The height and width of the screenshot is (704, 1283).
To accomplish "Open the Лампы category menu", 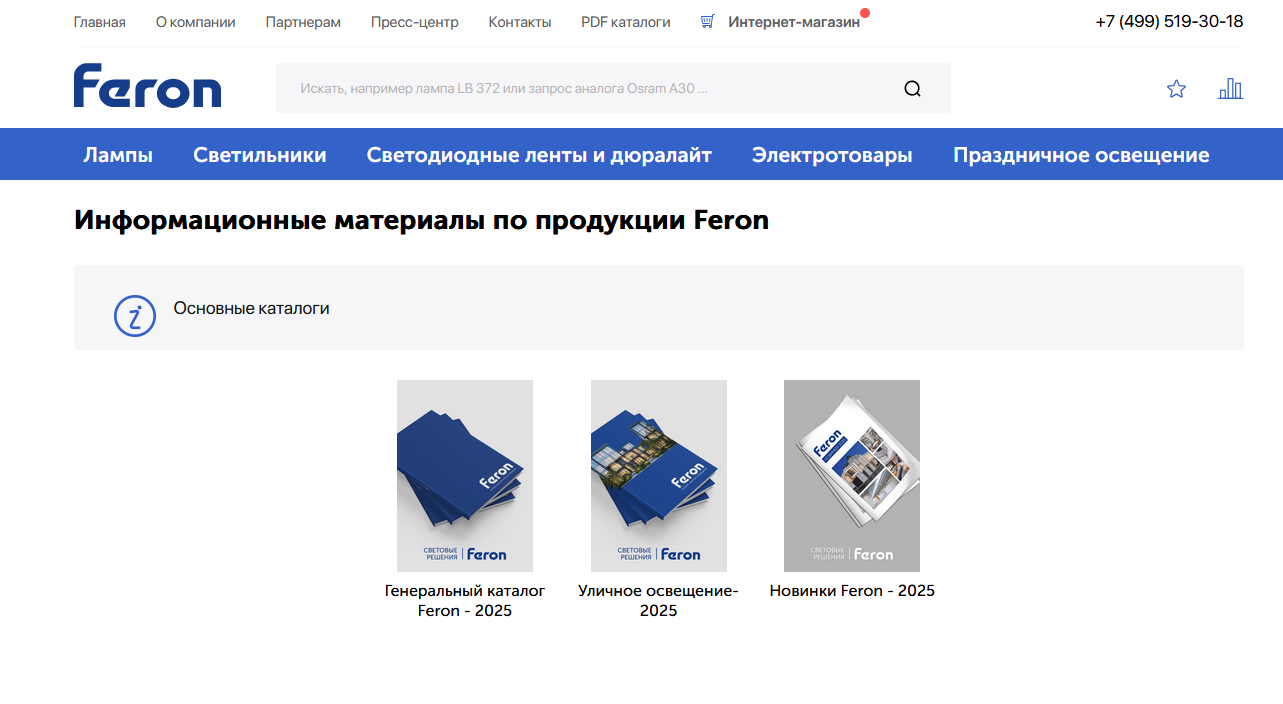I will pyautogui.click(x=118, y=155).
